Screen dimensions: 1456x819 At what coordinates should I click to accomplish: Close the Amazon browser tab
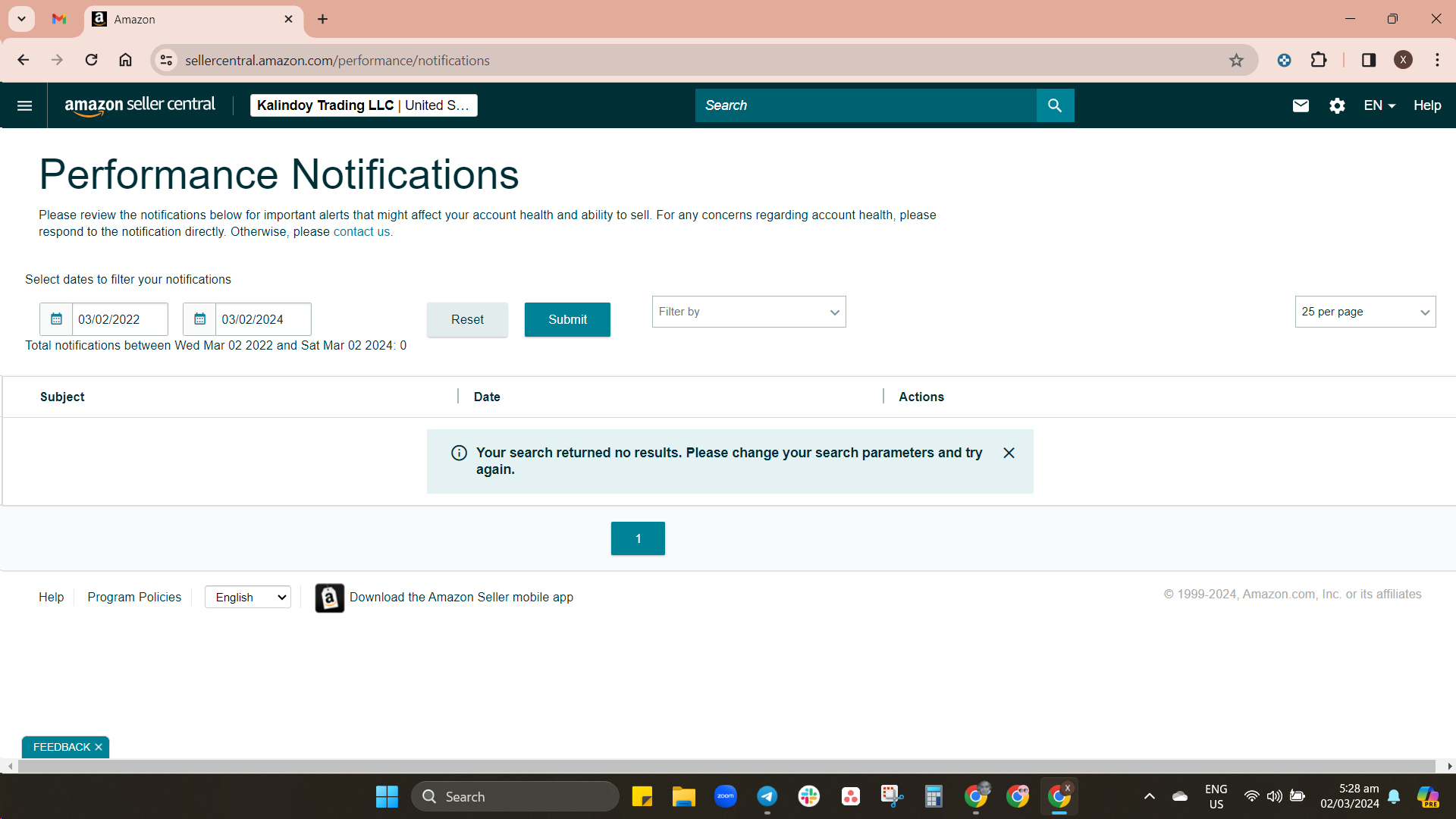coord(288,19)
